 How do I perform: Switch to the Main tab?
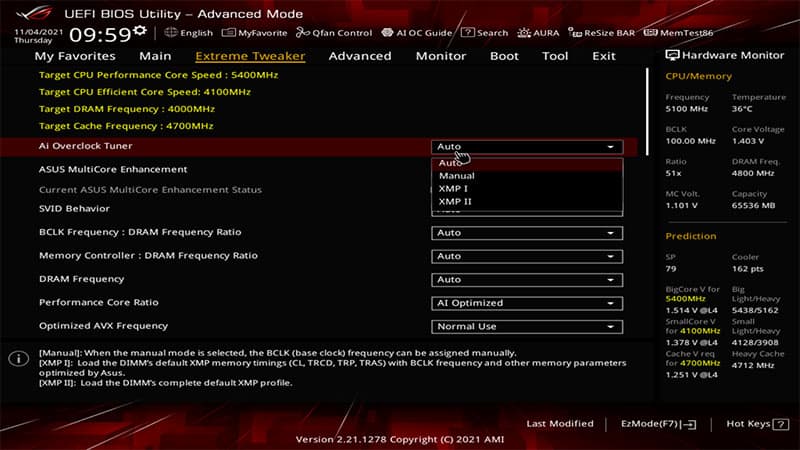click(155, 56)
